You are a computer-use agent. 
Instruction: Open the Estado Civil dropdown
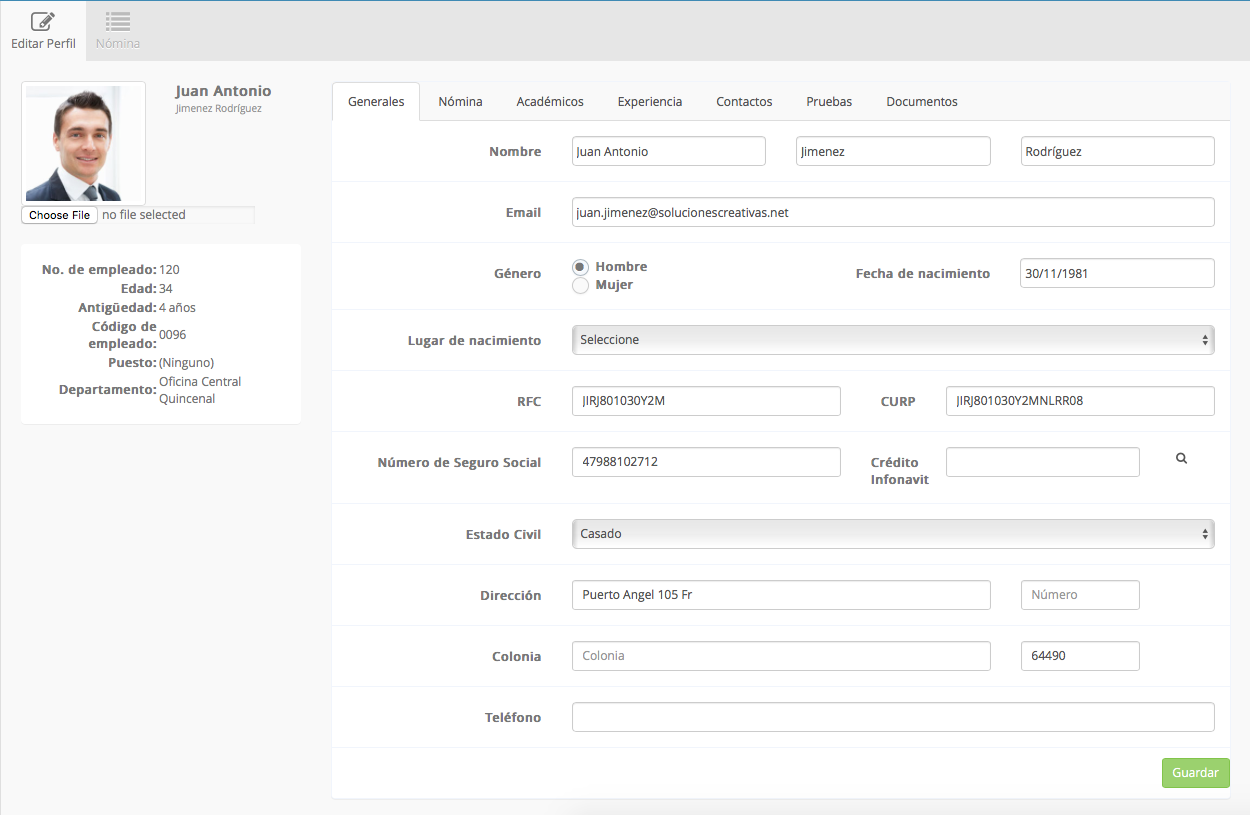[893, 534]
